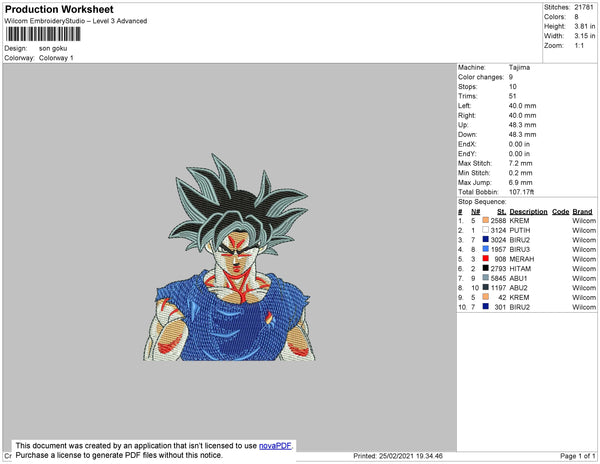Viewport: 600px width, 464px height.
Task: Click the Goku embroidery design preview
Action: point(230,257)
